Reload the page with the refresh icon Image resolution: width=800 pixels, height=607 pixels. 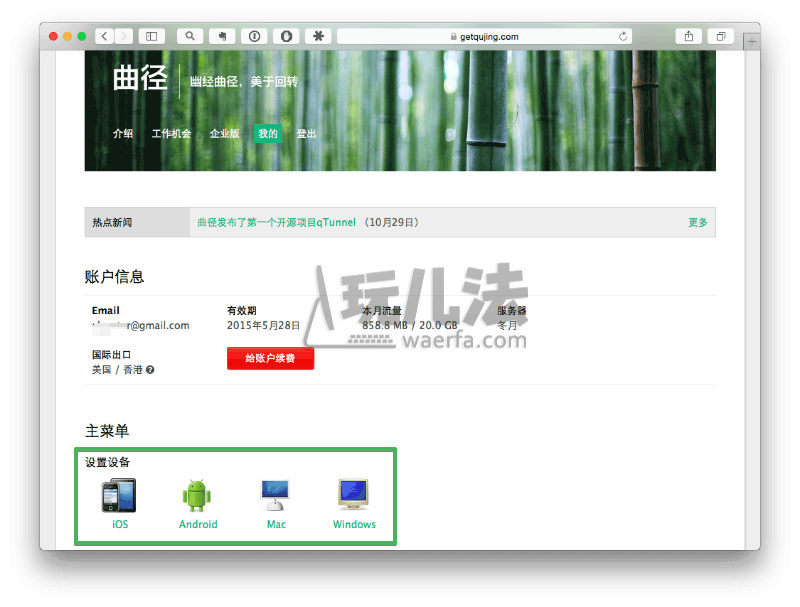point(624,36)
